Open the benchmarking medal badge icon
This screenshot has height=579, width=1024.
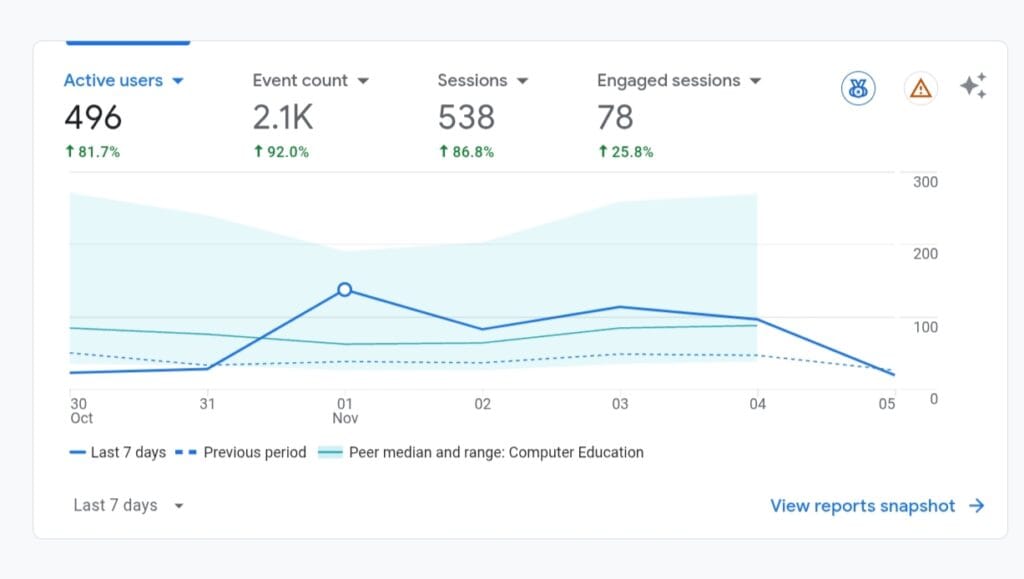pyautogui.click(x=857, y=88)
